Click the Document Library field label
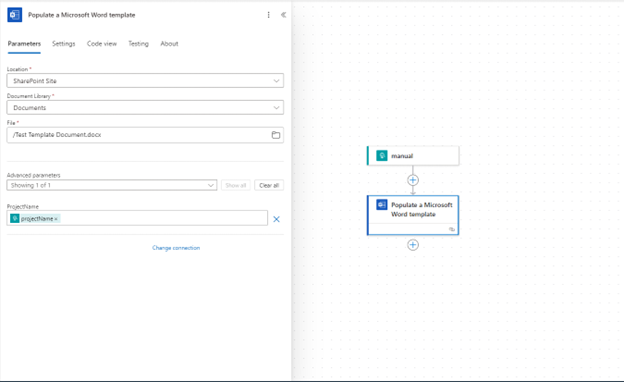624x382 pixels. click(29, 96)
